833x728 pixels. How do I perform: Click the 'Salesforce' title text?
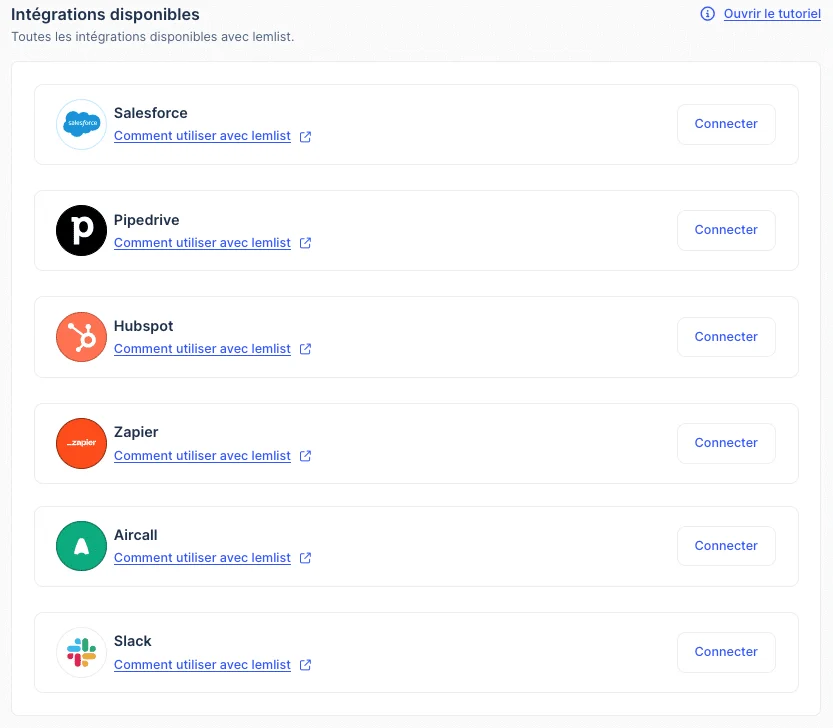[x=150, y=113]
